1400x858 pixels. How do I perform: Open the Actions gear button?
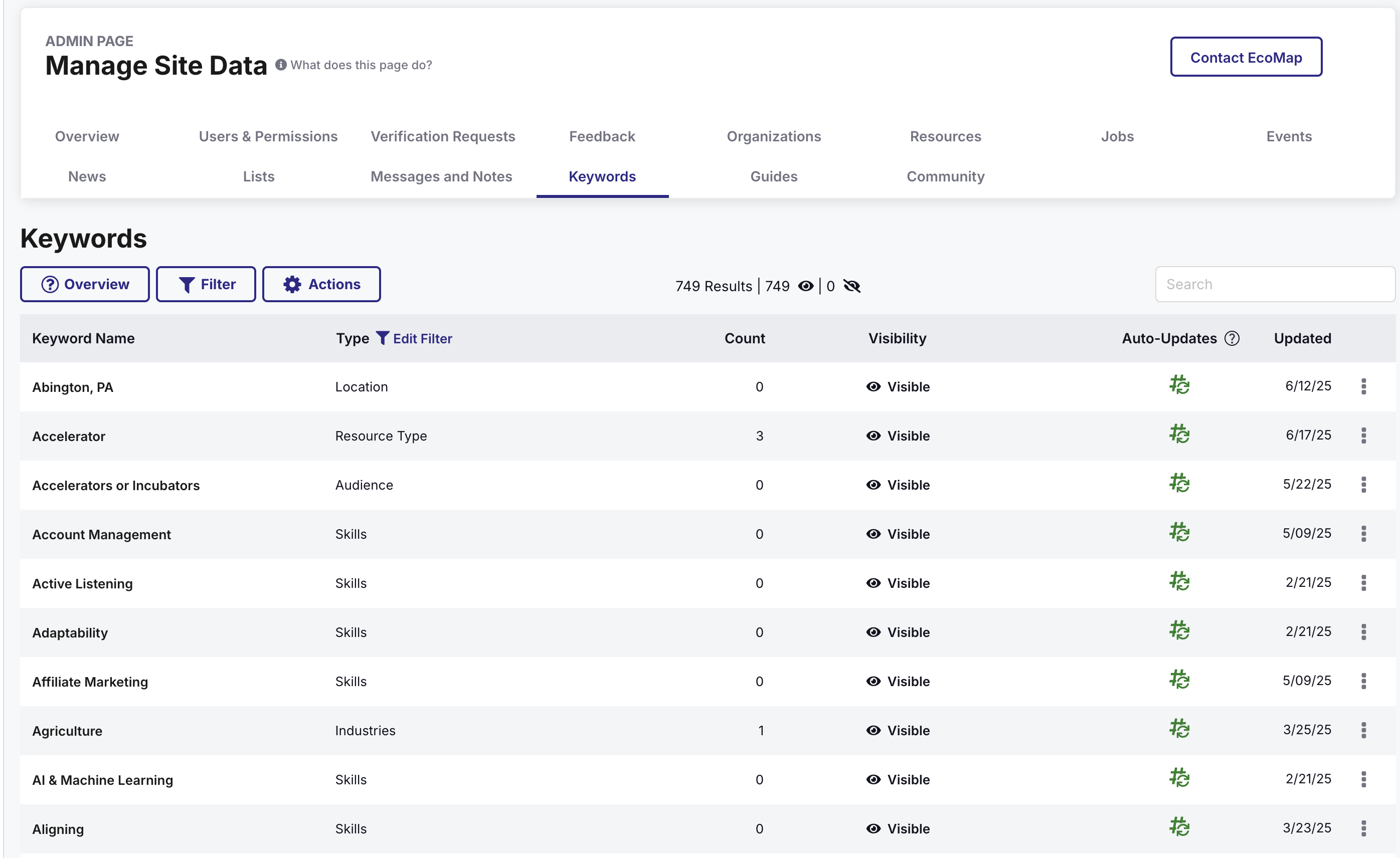[321, 284]
